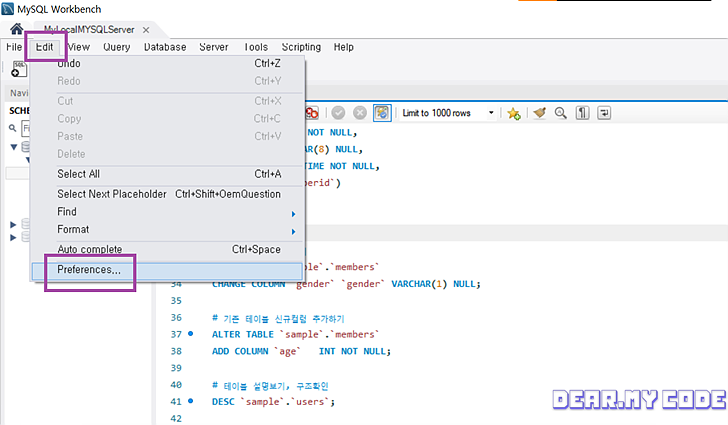728x425 pixels.
Task: Open find panel magnifier icon
Action: (561, 113)
